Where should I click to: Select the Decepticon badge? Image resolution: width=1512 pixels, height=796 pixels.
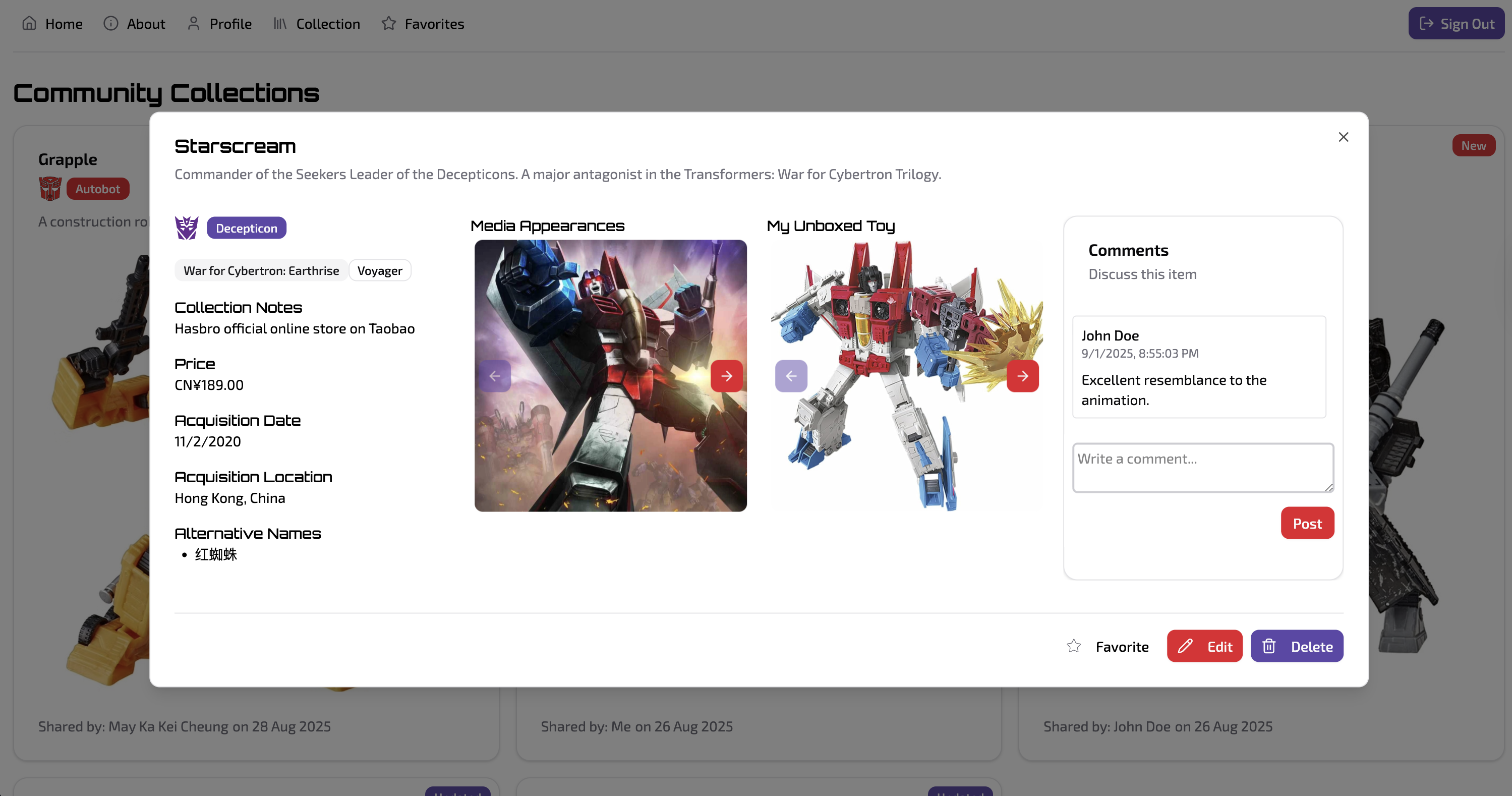tap(247, 228)
